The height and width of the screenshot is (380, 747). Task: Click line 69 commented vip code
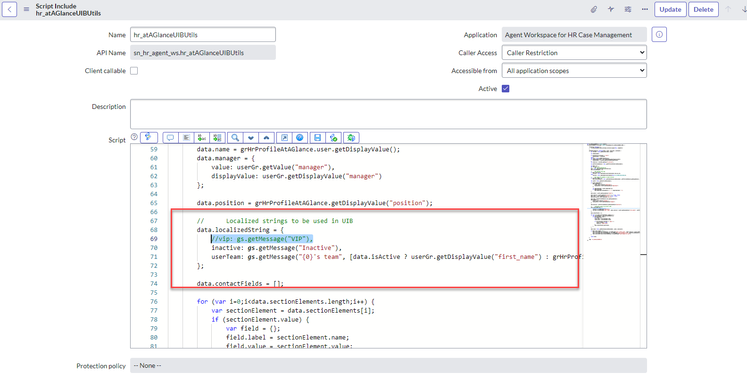coord(262,239)
